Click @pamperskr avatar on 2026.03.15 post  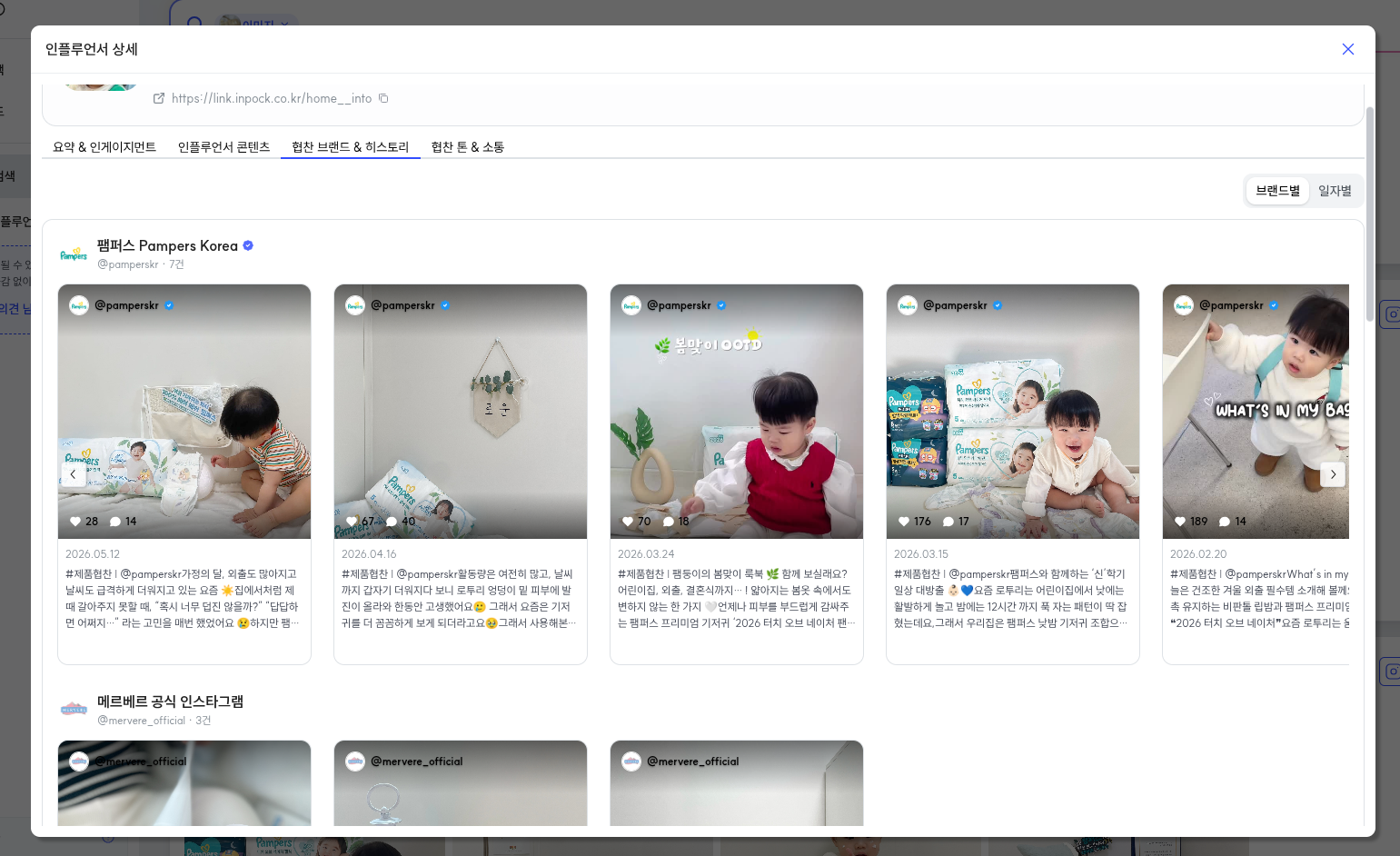[x=908, y=305]
